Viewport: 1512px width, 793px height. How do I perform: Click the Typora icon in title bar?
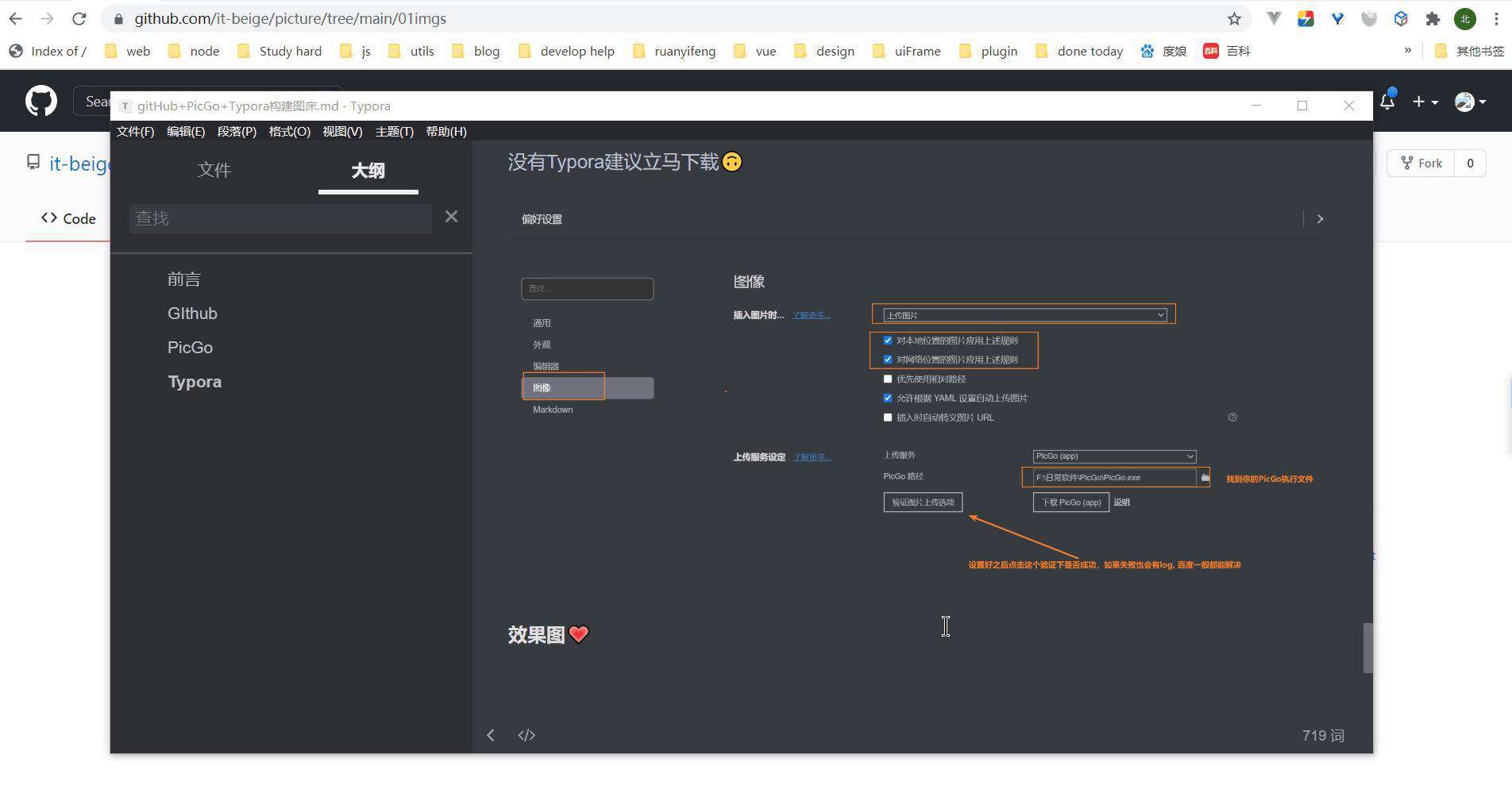pyautogui.click(x=125, y=106)
